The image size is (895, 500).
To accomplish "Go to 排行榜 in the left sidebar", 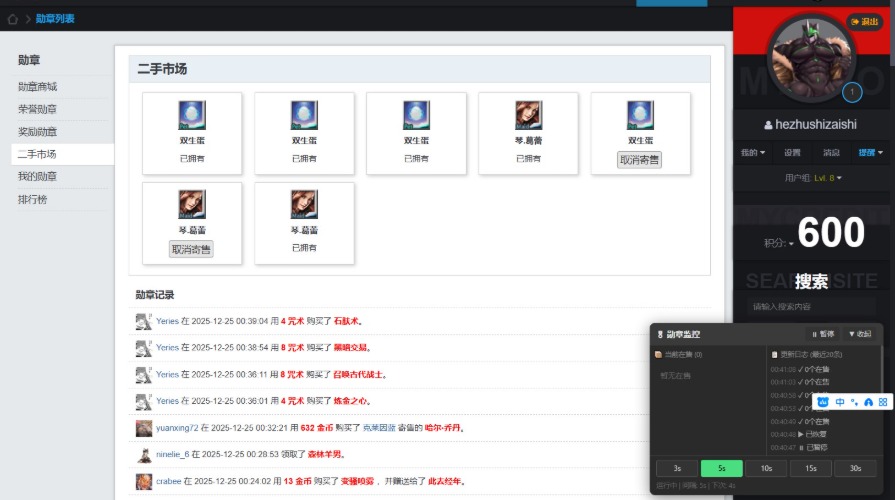I will pos(32,199).
